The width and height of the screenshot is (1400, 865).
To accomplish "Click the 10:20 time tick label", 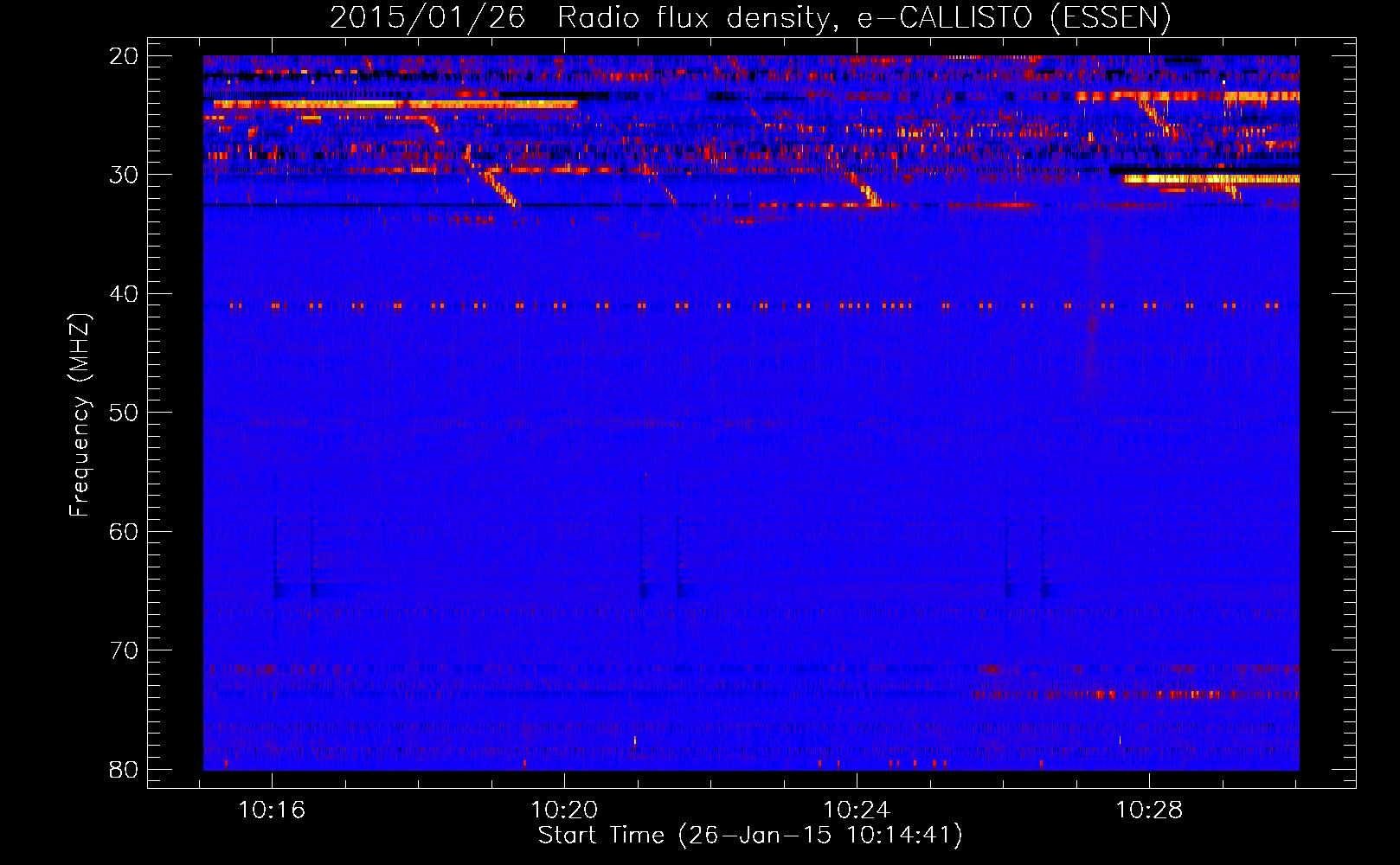I will [x=564, y=811].
